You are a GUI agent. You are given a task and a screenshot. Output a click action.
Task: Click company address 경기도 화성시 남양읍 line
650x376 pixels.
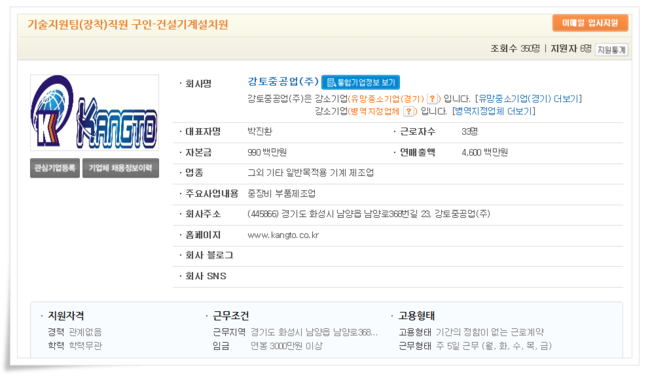[x=369, y=214]
